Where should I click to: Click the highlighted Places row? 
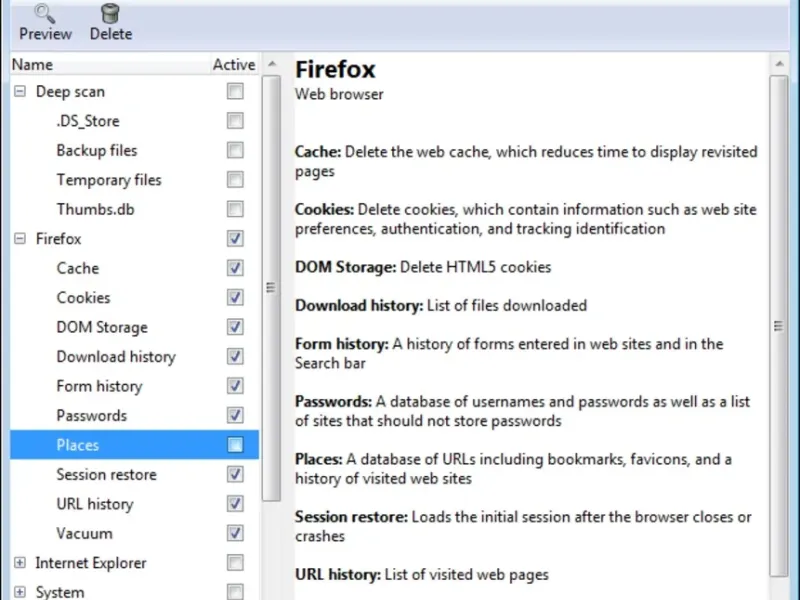tap(135, 445)
